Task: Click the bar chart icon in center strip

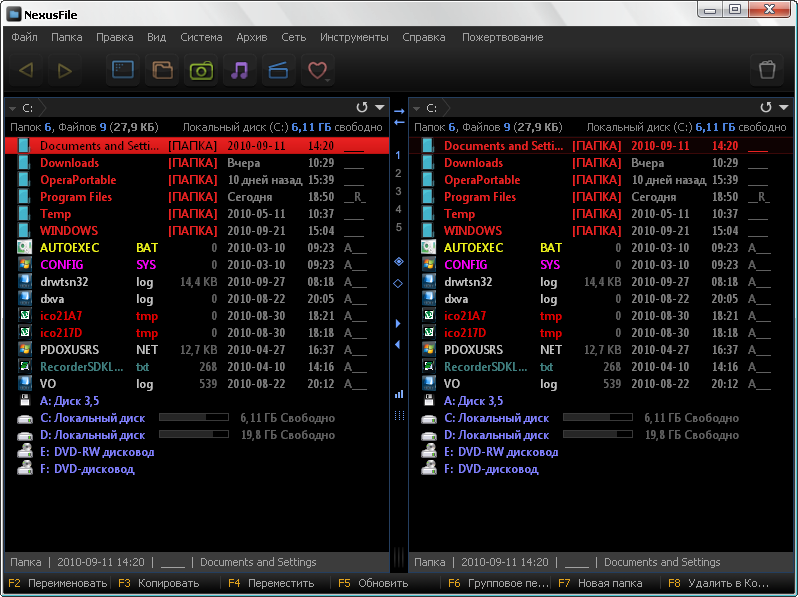Action: 399,394
